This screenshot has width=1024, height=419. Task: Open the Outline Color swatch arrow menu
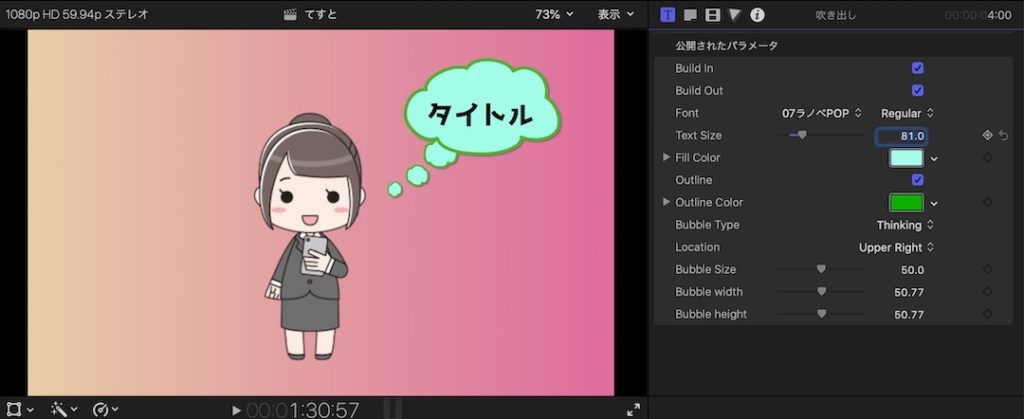coord(934,204)
